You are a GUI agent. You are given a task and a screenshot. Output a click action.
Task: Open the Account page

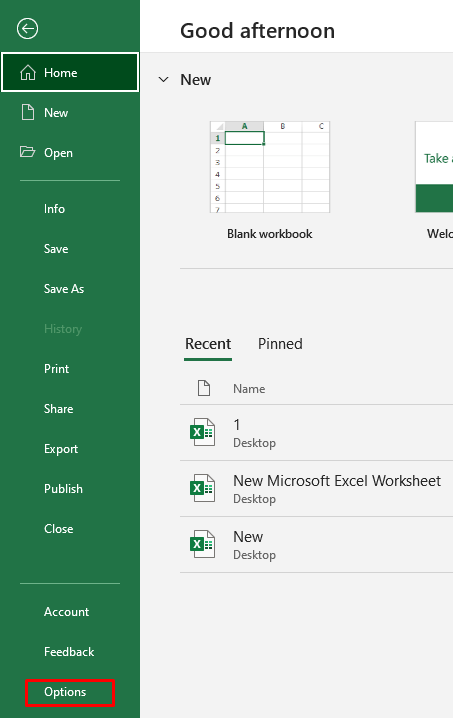tap(66, 612)
